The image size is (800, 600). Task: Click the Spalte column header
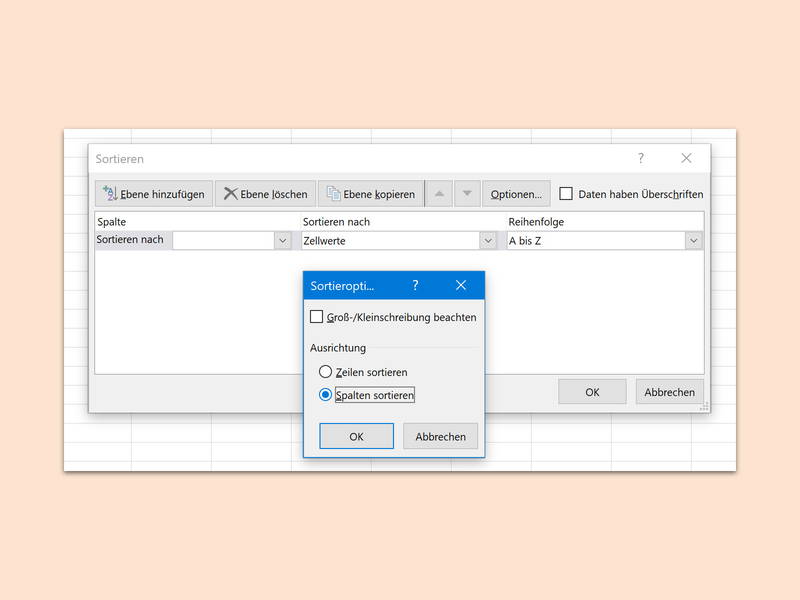pos(112,222)
